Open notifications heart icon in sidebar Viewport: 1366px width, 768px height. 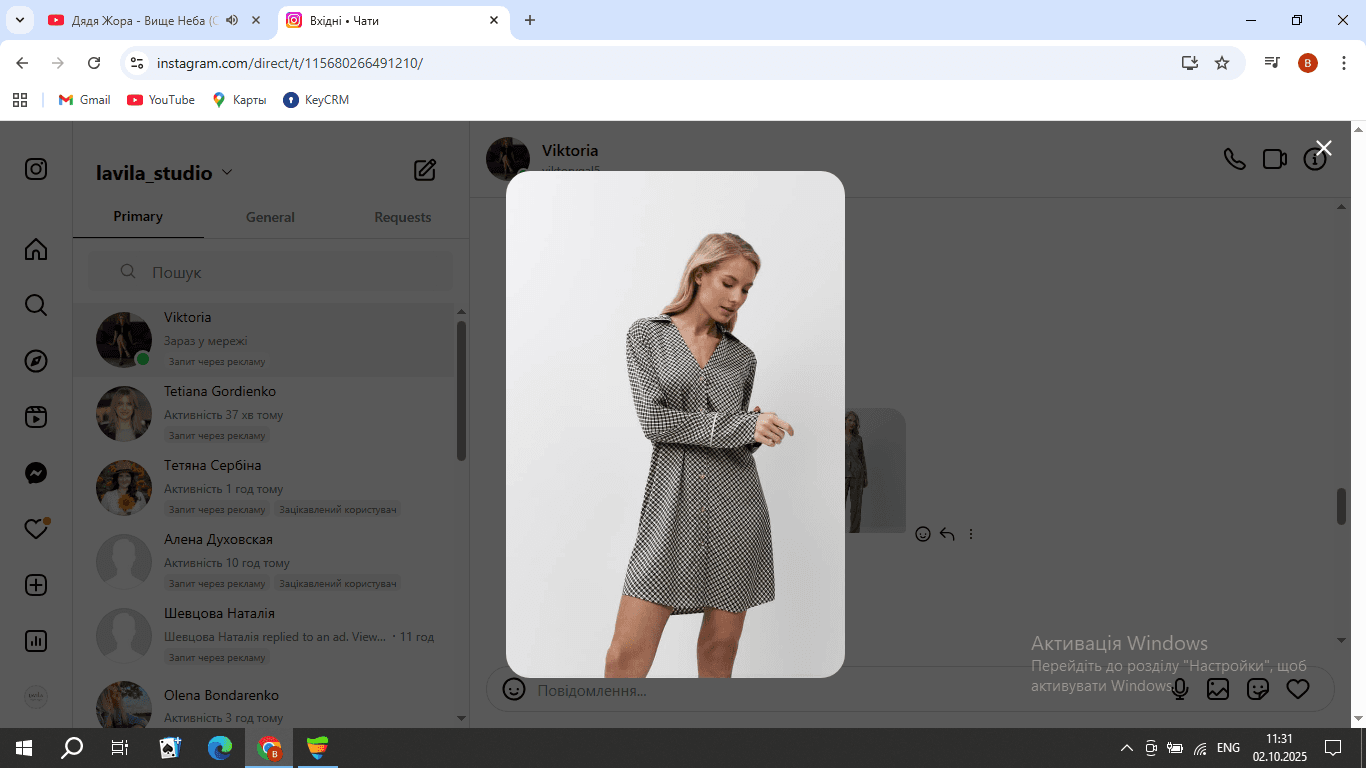click(36, 529)
